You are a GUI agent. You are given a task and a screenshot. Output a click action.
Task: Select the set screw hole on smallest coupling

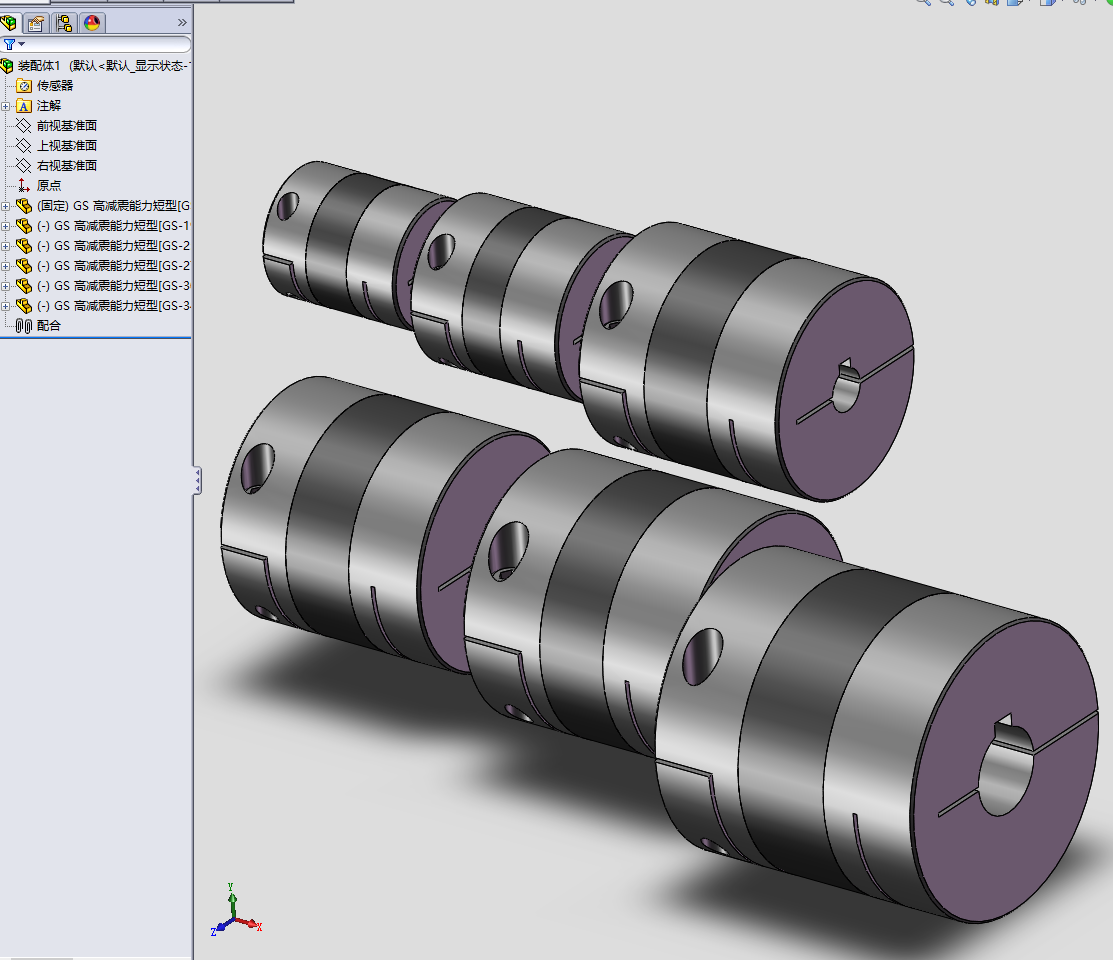click(287, 206)
